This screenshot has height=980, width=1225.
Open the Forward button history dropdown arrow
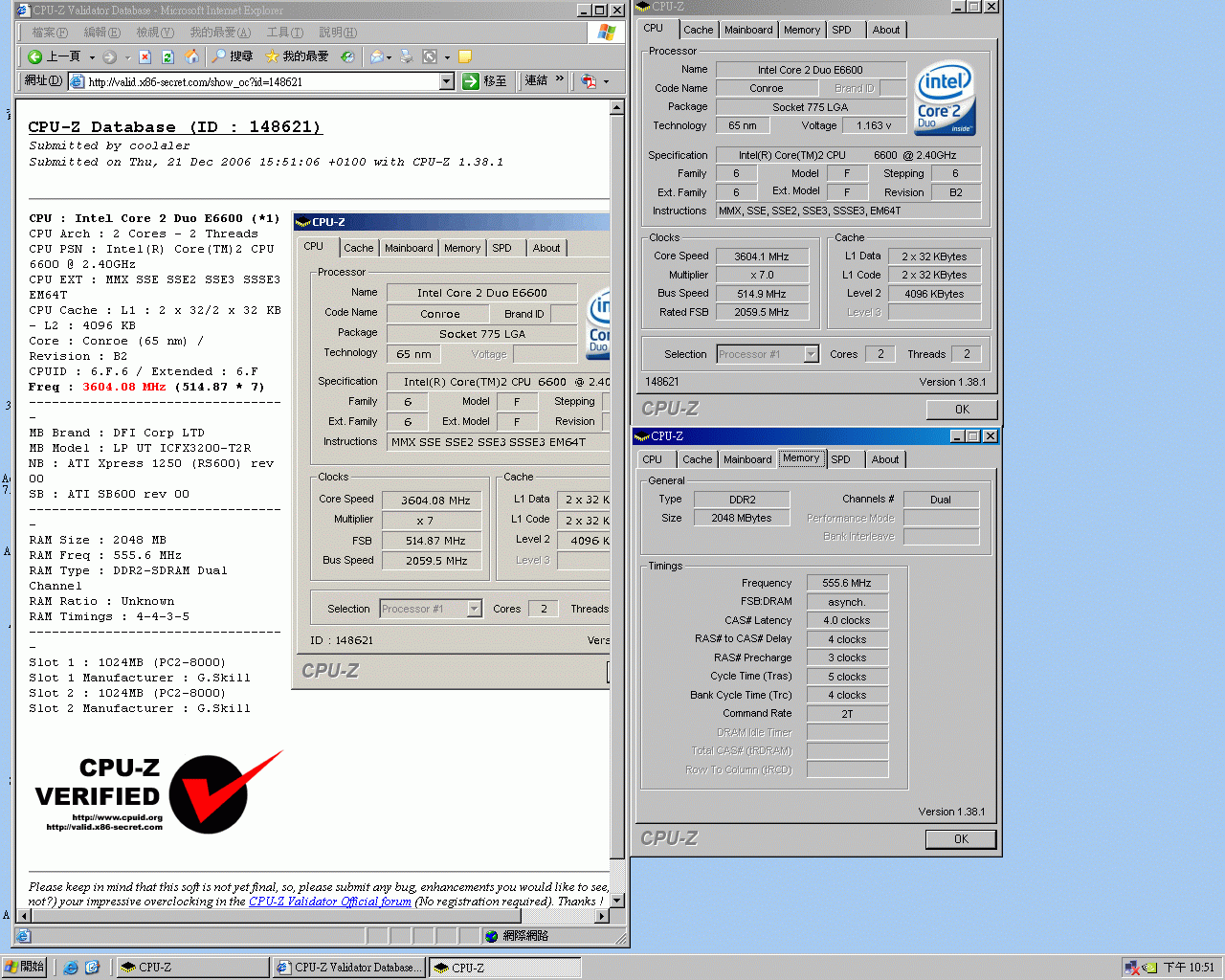(x=127, y=57)
